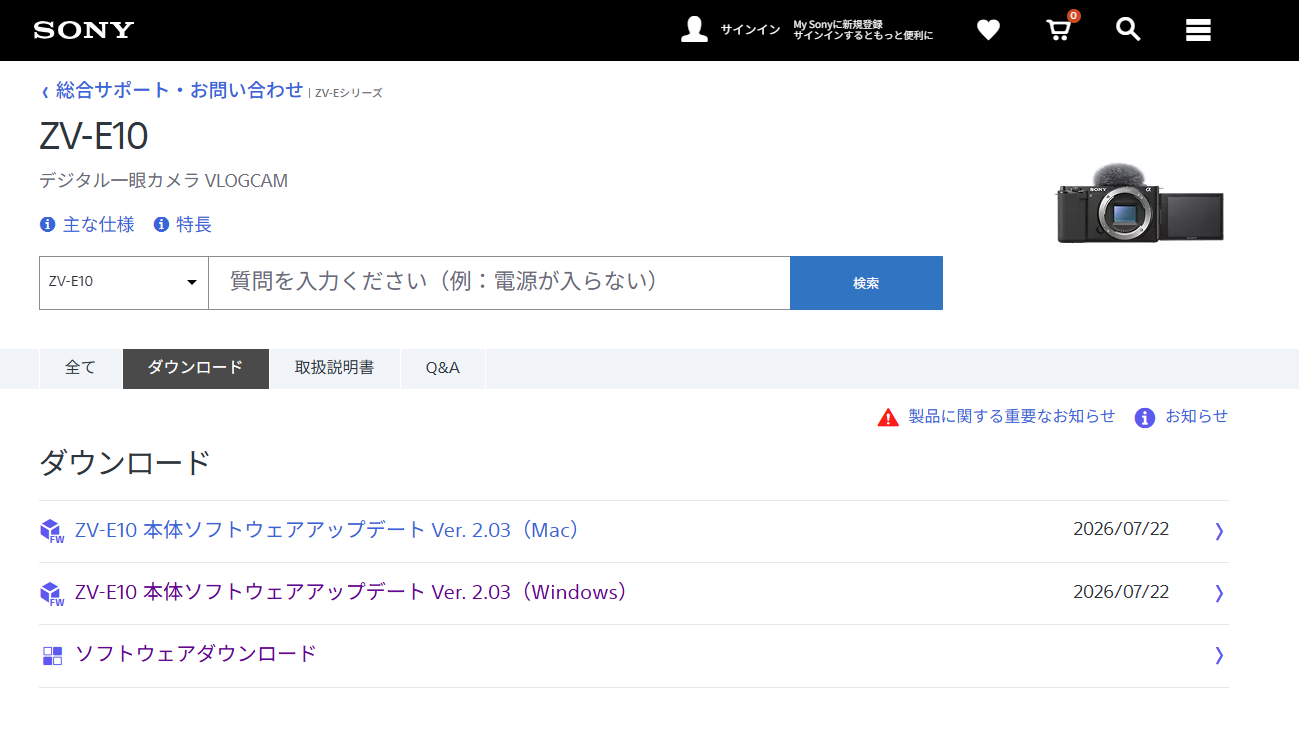1299x731 pixels.
Task: Click the ZV-Eシリーズ breadcrumb text
Action: [x=348, y=93]
